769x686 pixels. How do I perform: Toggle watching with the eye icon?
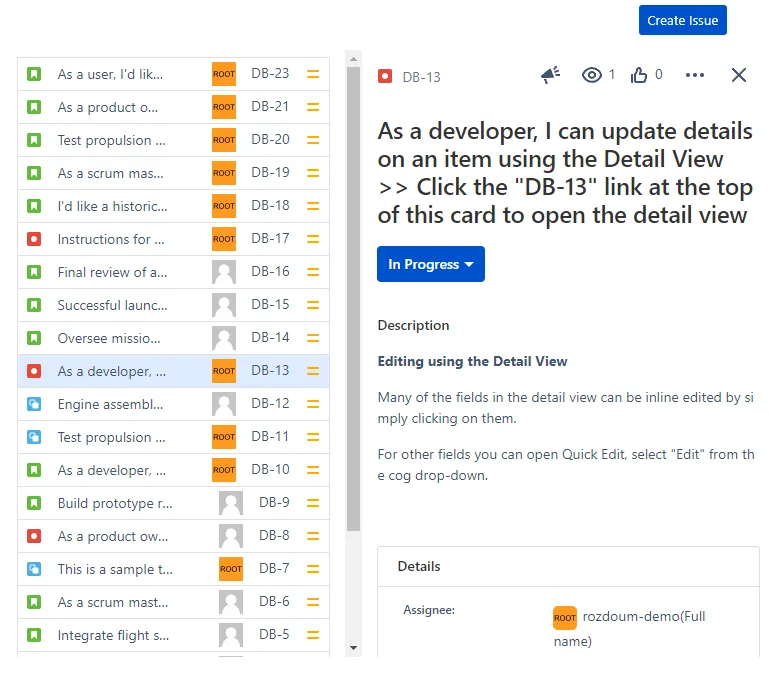coord(591,75)
